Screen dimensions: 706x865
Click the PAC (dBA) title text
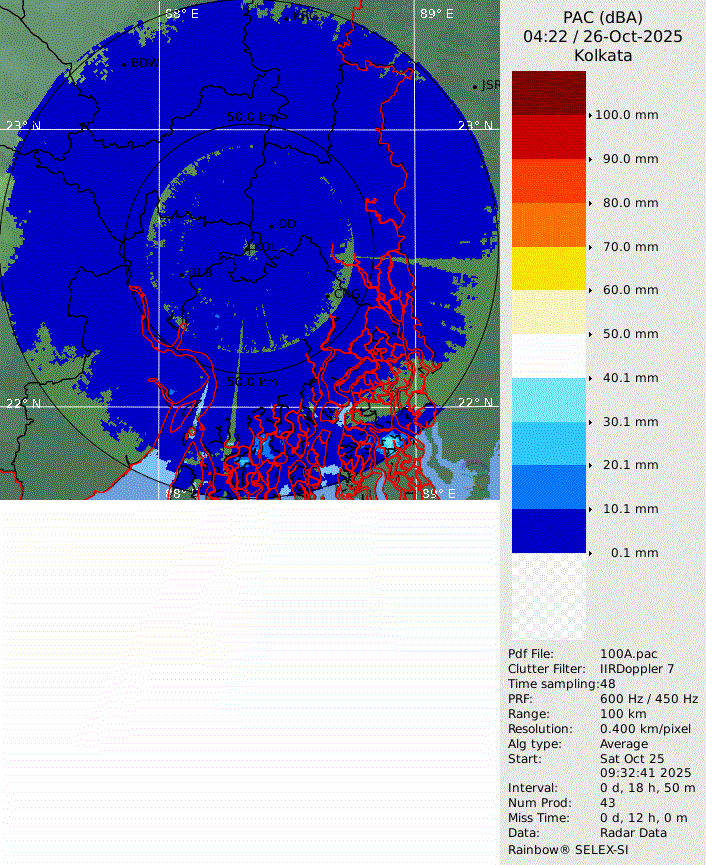tap(603, 17)
